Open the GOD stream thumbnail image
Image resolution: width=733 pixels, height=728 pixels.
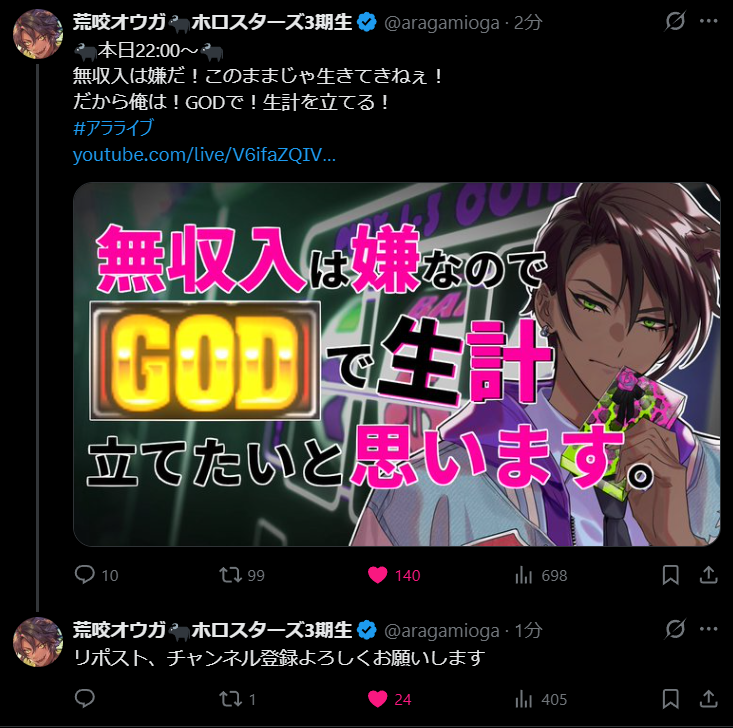point(396,364)
